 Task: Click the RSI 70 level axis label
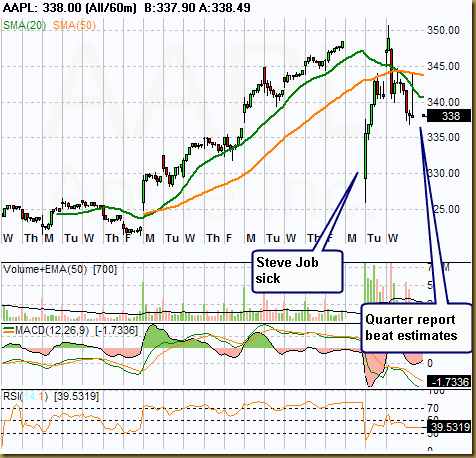click(433, 408)
